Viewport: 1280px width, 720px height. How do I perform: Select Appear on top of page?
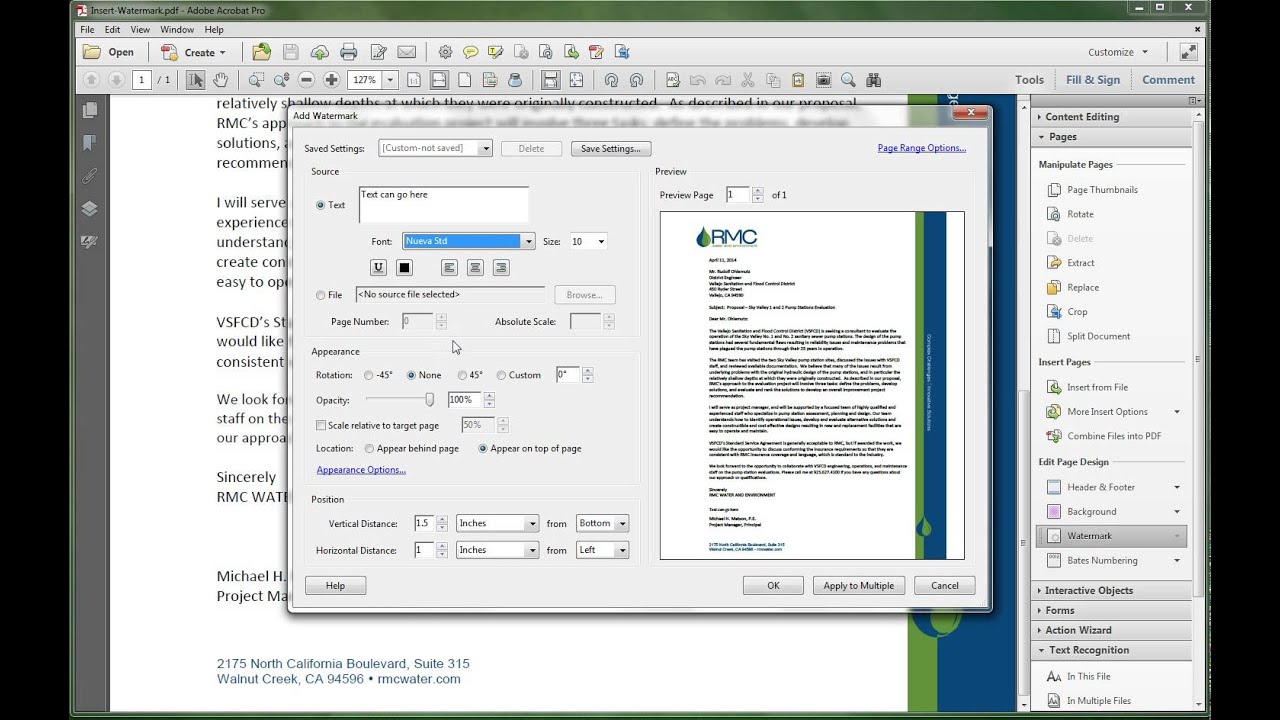pos(483,449)
